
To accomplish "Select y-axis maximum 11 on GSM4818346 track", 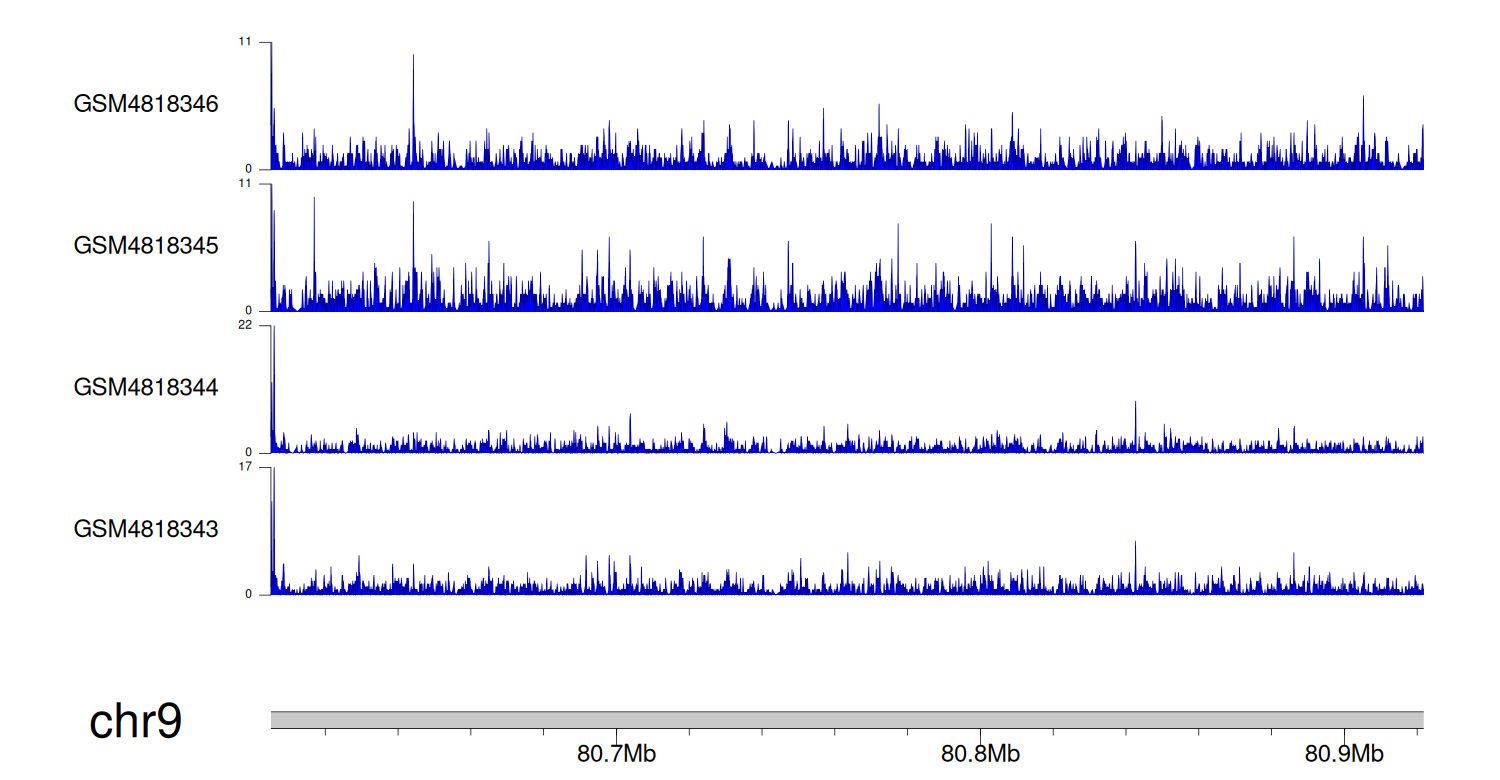I will 244,42.
